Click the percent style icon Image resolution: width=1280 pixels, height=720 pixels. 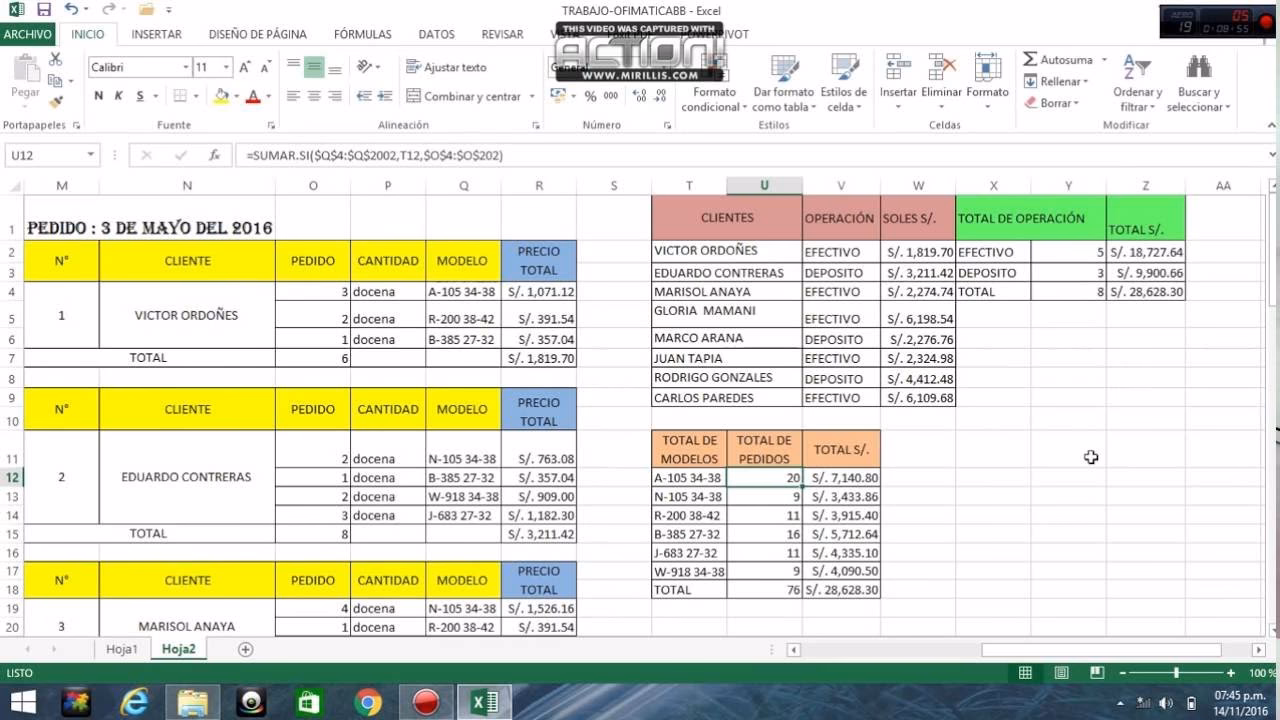[590, 96]
